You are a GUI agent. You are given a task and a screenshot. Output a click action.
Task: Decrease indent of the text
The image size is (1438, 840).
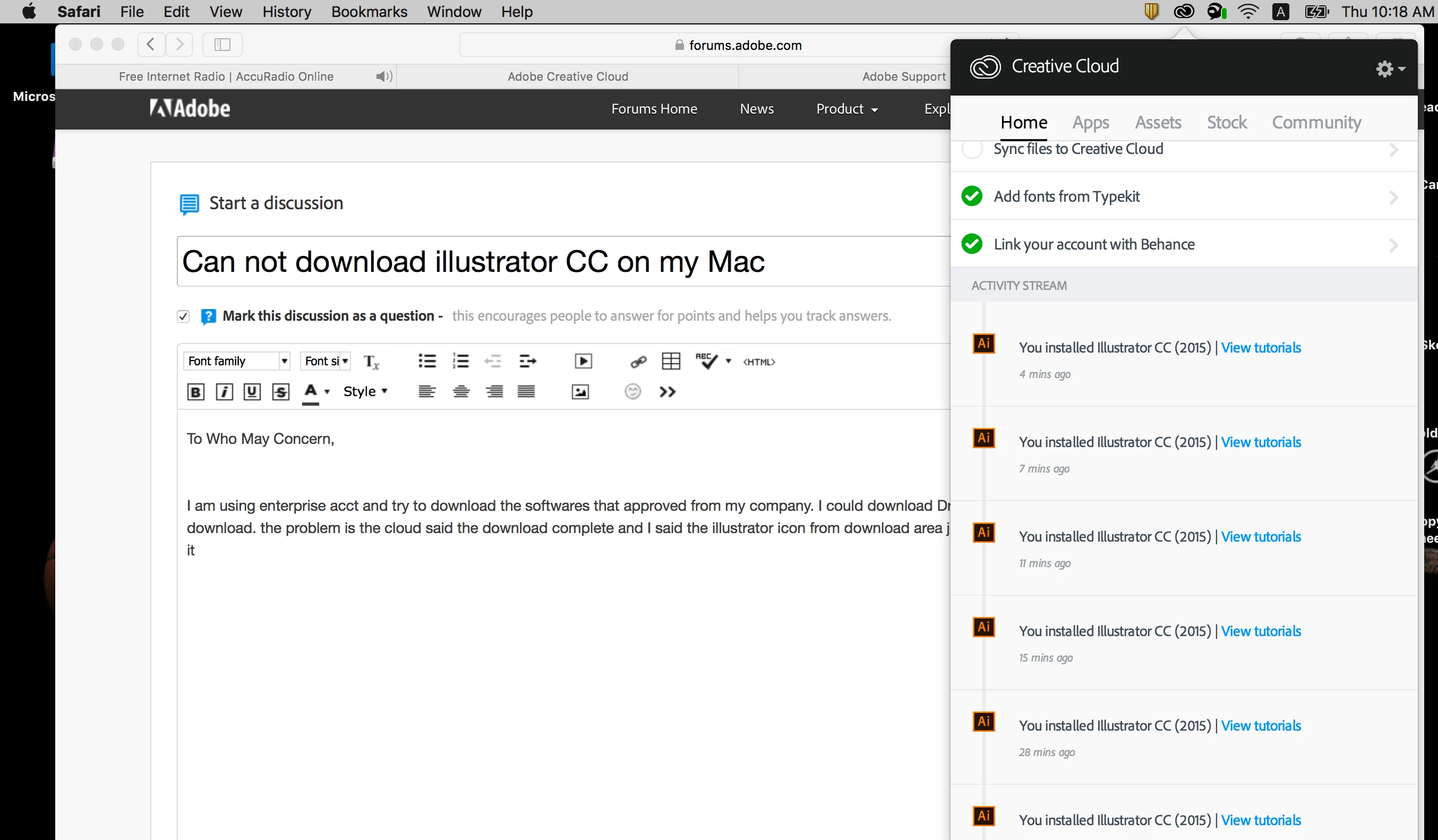[492, 361]
